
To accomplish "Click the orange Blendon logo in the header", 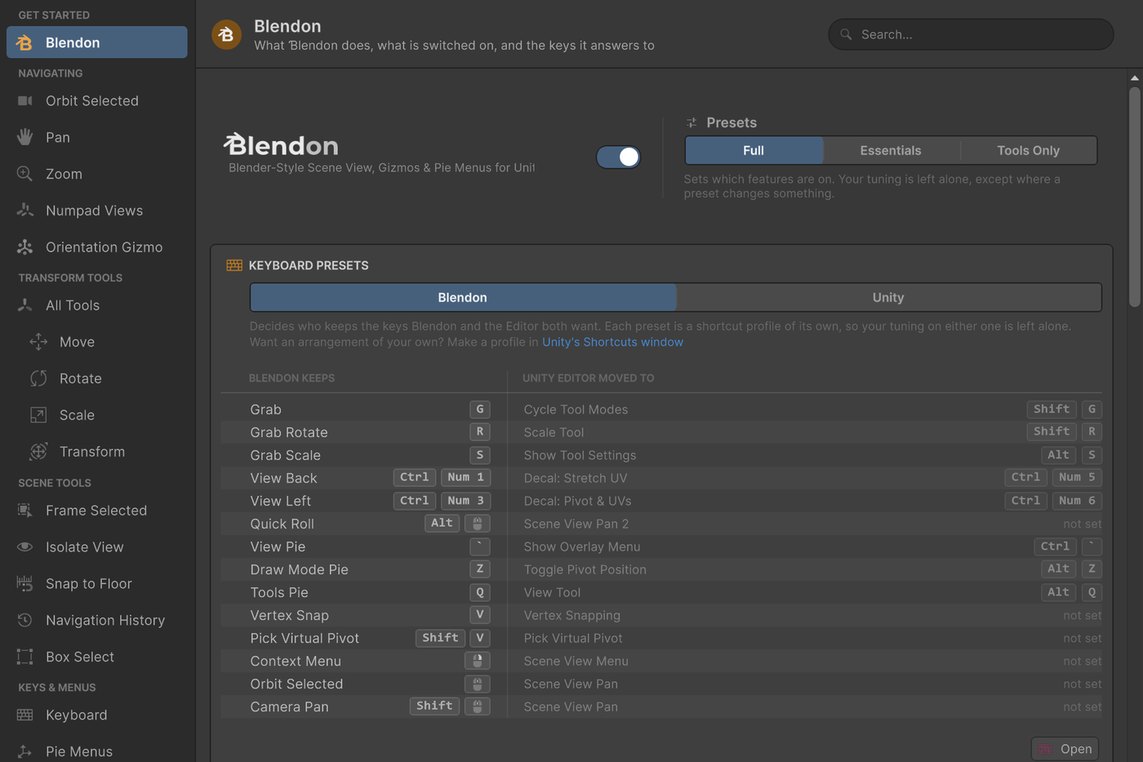I will click(x=227, y=34).
